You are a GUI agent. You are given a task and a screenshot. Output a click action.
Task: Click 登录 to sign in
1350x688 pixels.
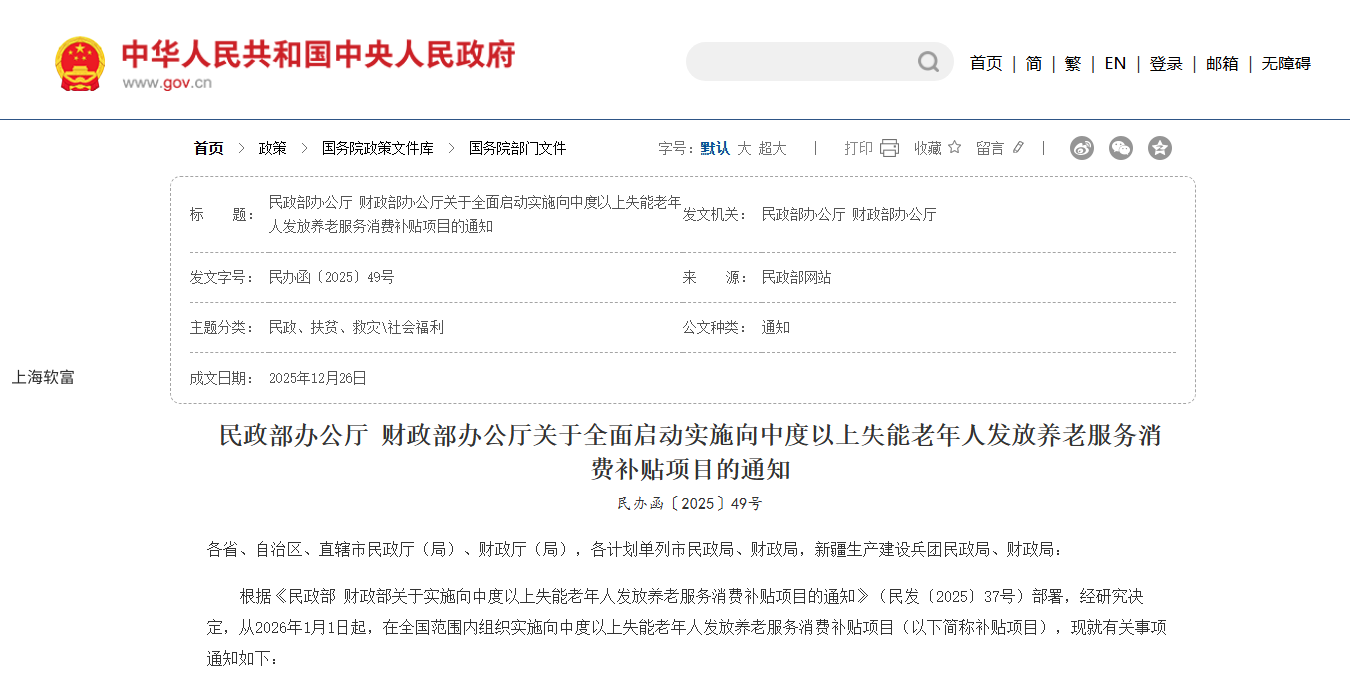tap(1166, 63)
